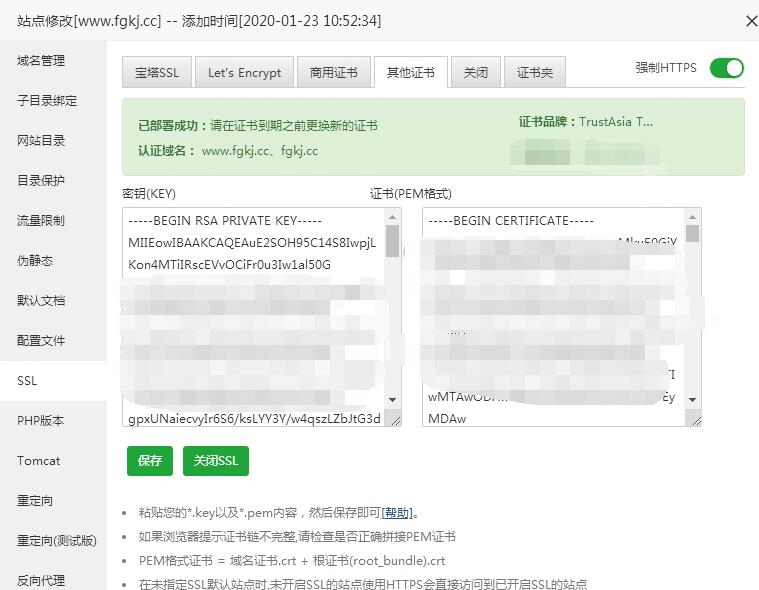Screen dimensions: 759x590
Task: Open the Let's Encrypt tab
Action: coord(244,73)
